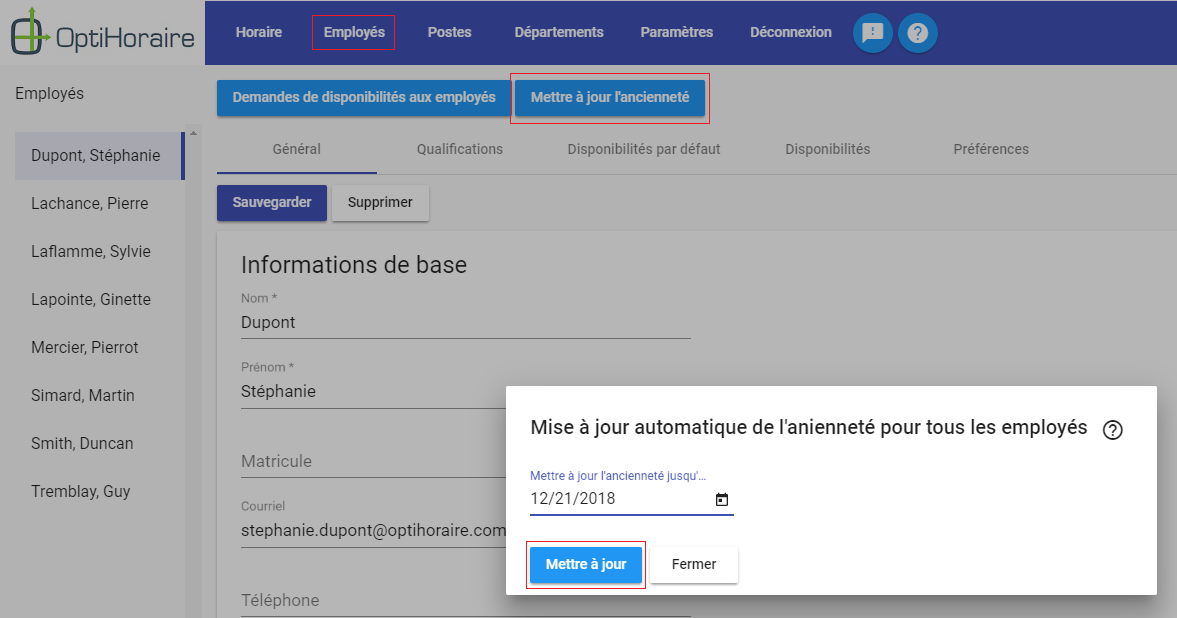The height and width of the screenshot is (618, 1177).
Task: Click the Sauvegarder button
Action: click(272, 203)
